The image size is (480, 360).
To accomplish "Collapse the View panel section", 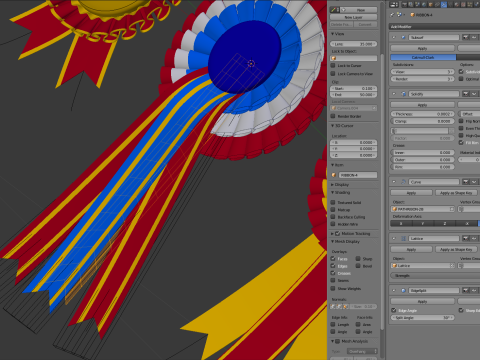I will (333, 34).
